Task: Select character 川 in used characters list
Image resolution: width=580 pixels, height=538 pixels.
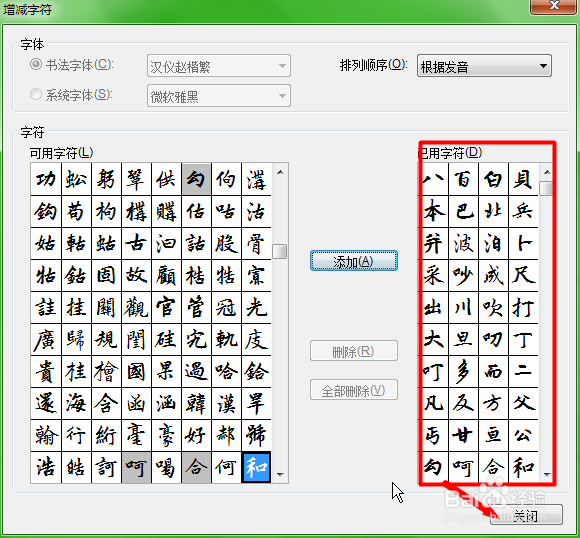Action: pyautogui.click(x=463, y=307)
